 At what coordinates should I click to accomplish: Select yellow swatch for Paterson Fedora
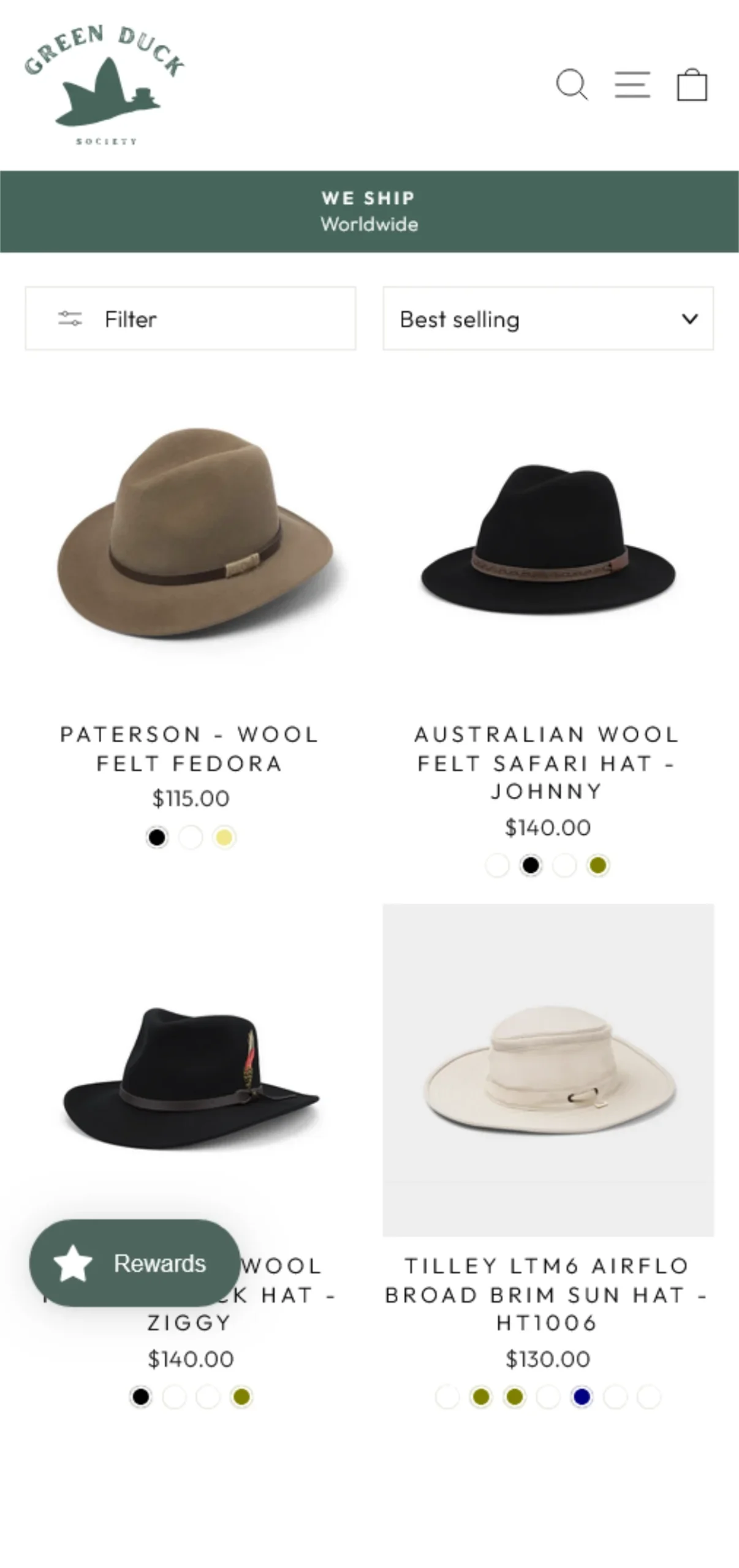(224, 837)
